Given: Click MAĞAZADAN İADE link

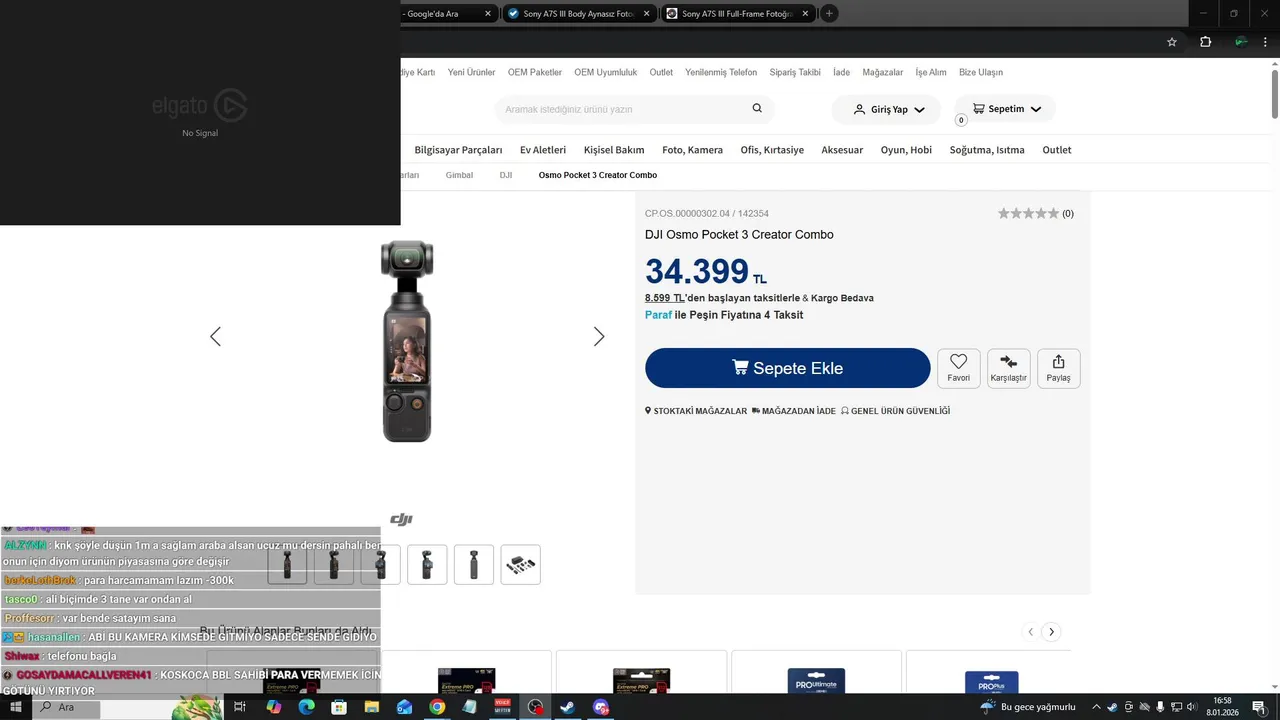Looking at the screenshot, I should [x=794, y=411].
